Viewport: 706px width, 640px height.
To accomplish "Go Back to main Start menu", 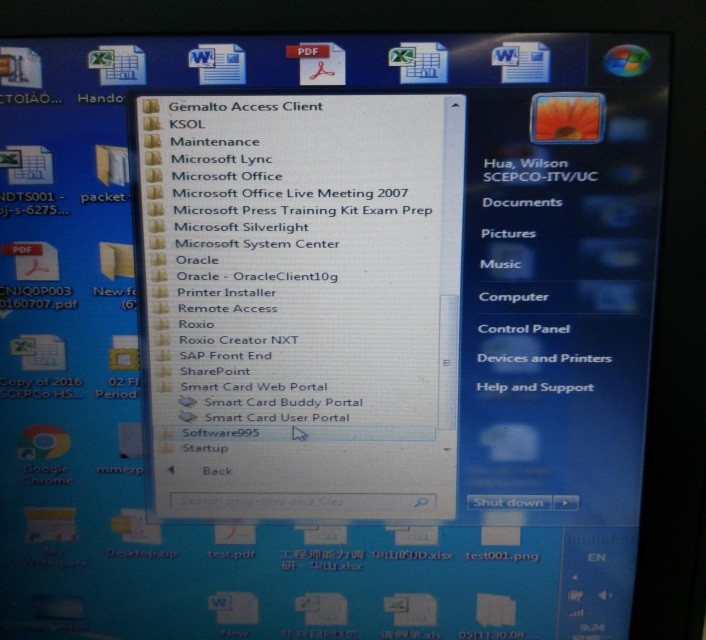I will (x=216, y=471).
